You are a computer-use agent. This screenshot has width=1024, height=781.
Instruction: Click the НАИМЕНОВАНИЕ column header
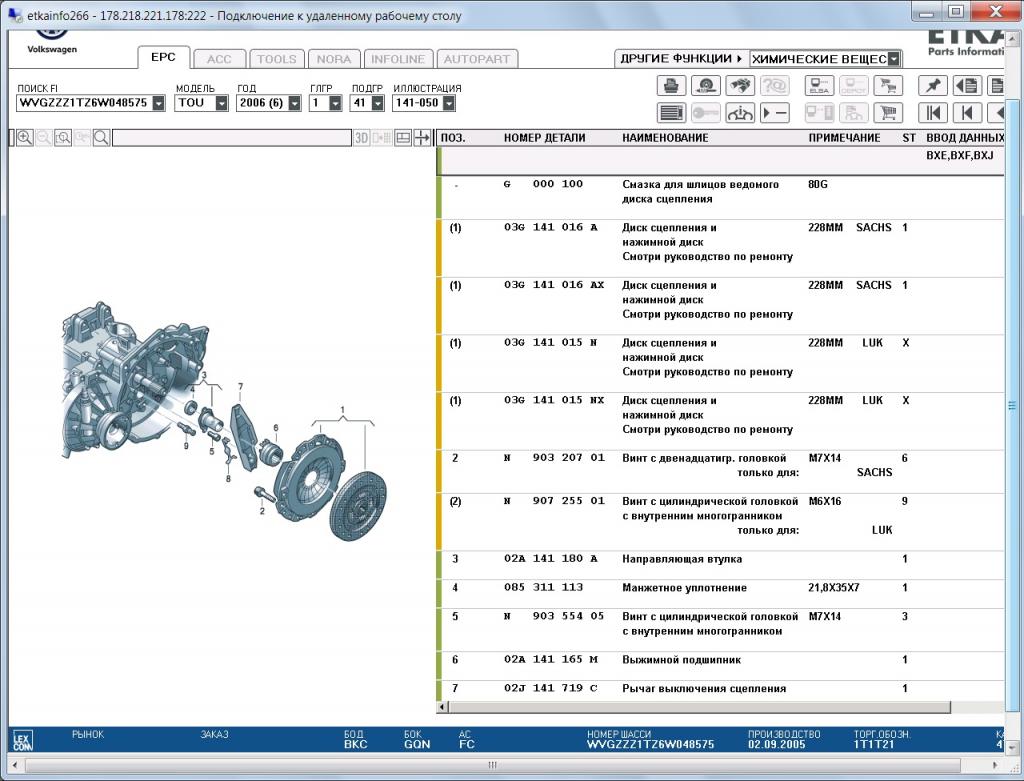[x=665, y=138]
